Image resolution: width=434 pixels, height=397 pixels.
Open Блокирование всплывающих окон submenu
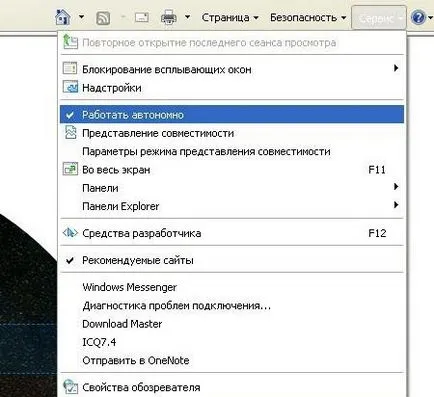point(232,69)
